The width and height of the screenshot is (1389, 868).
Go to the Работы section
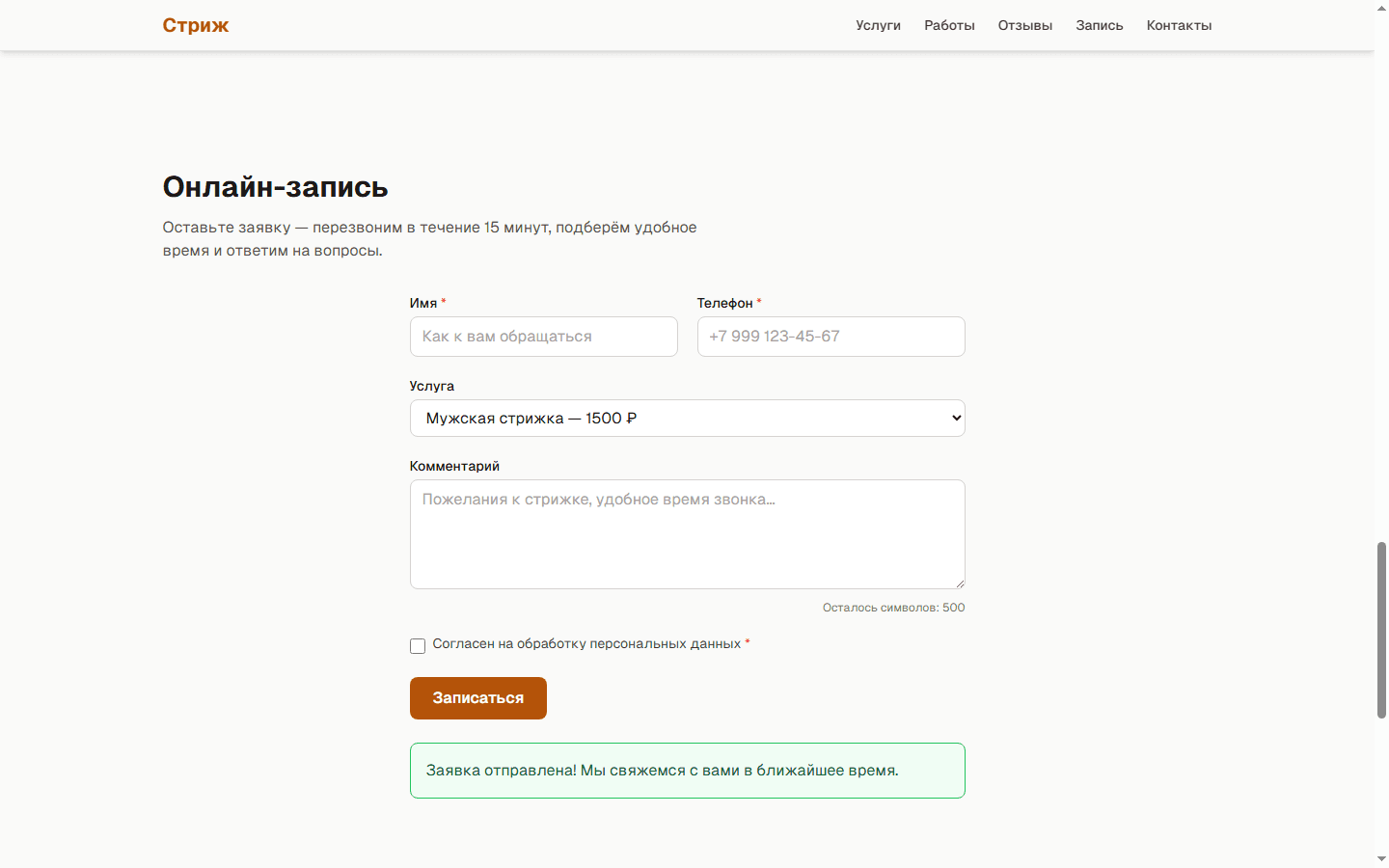[x=949, y=25]
